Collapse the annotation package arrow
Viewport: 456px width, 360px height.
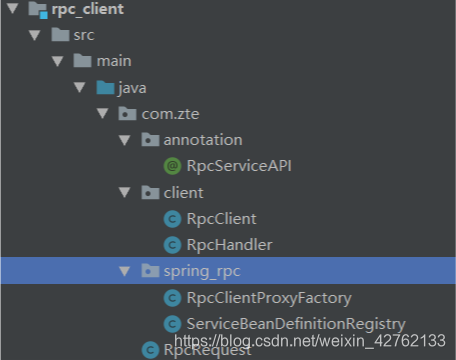point(125,140)
